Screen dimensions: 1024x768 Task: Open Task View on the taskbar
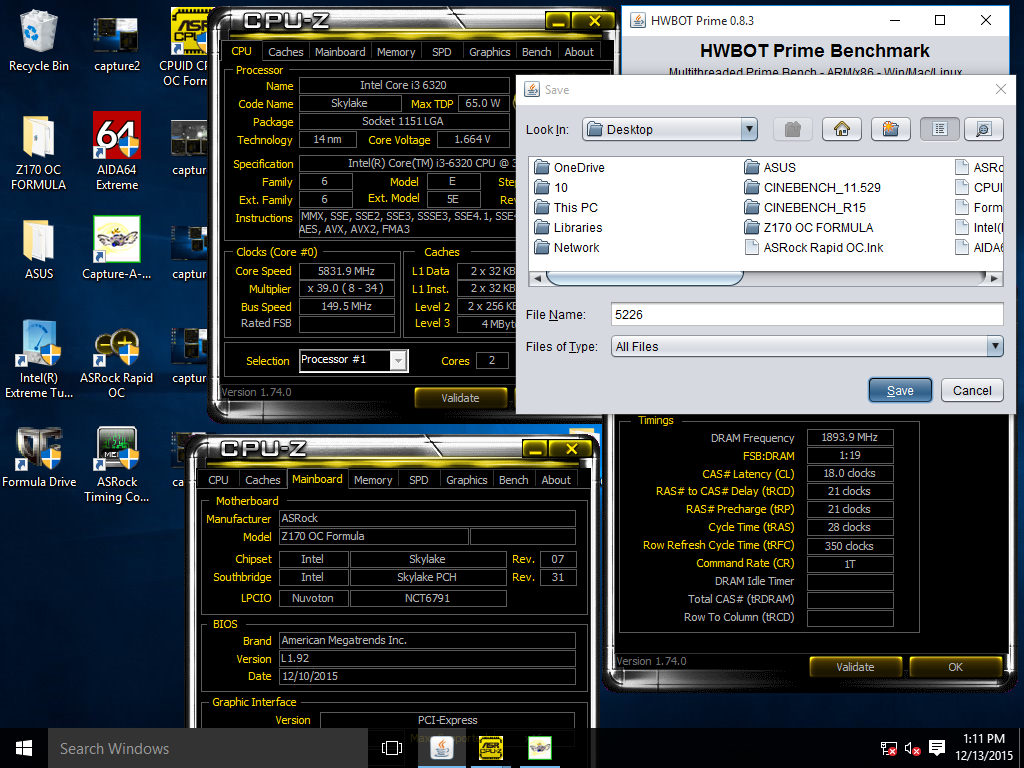pyautogui.click(x=391, y=748)
